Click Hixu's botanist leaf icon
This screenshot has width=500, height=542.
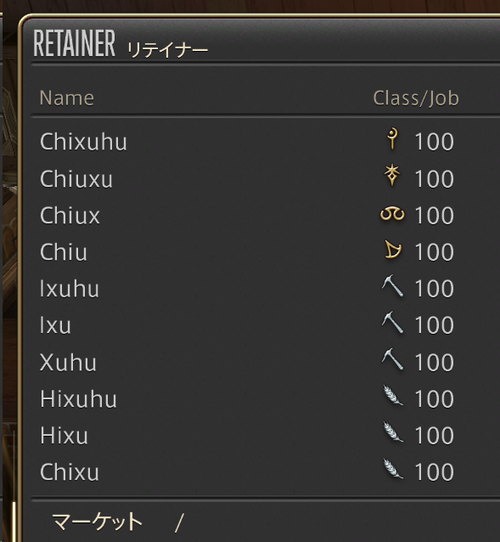click(393, 432)
